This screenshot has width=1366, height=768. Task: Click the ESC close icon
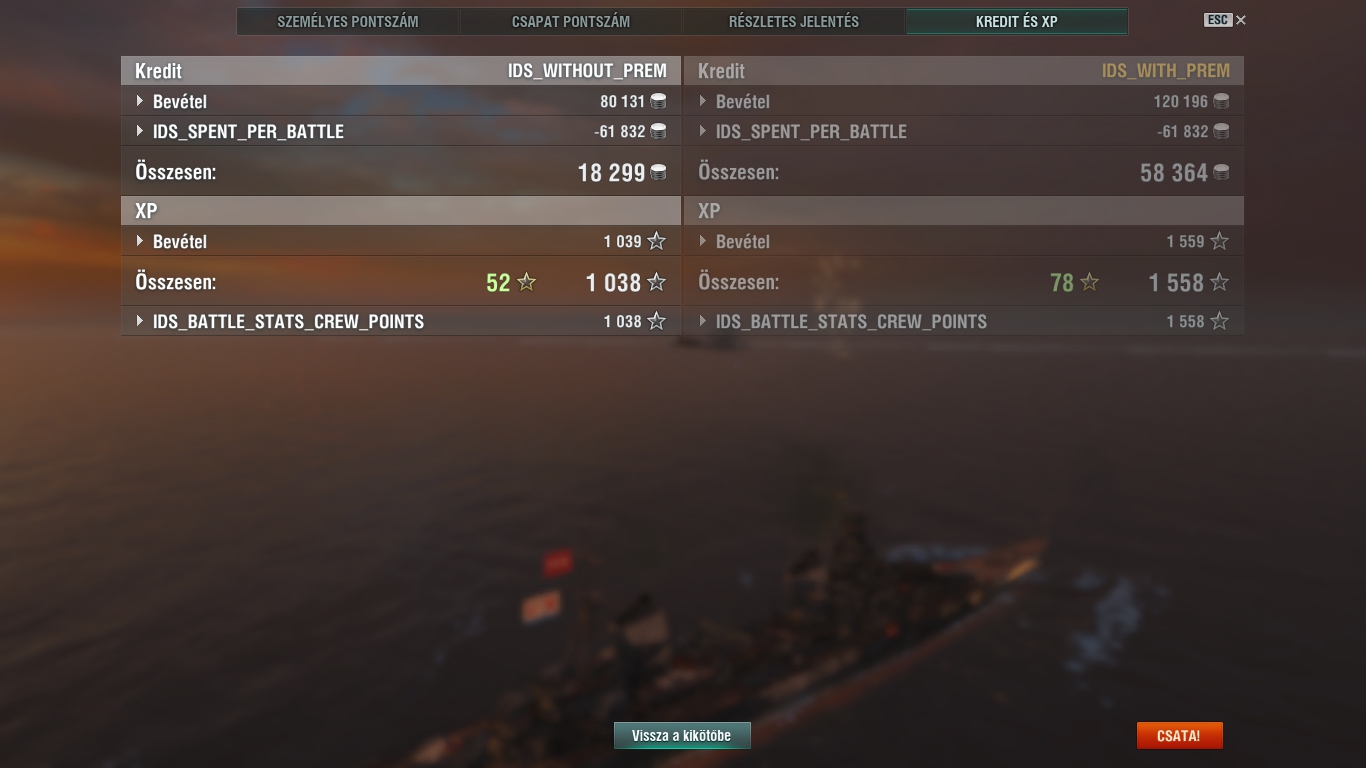point(1241,20)
